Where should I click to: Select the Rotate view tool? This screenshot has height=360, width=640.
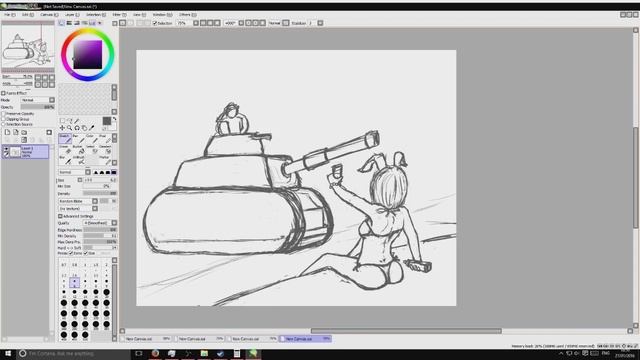pos(77,128)
